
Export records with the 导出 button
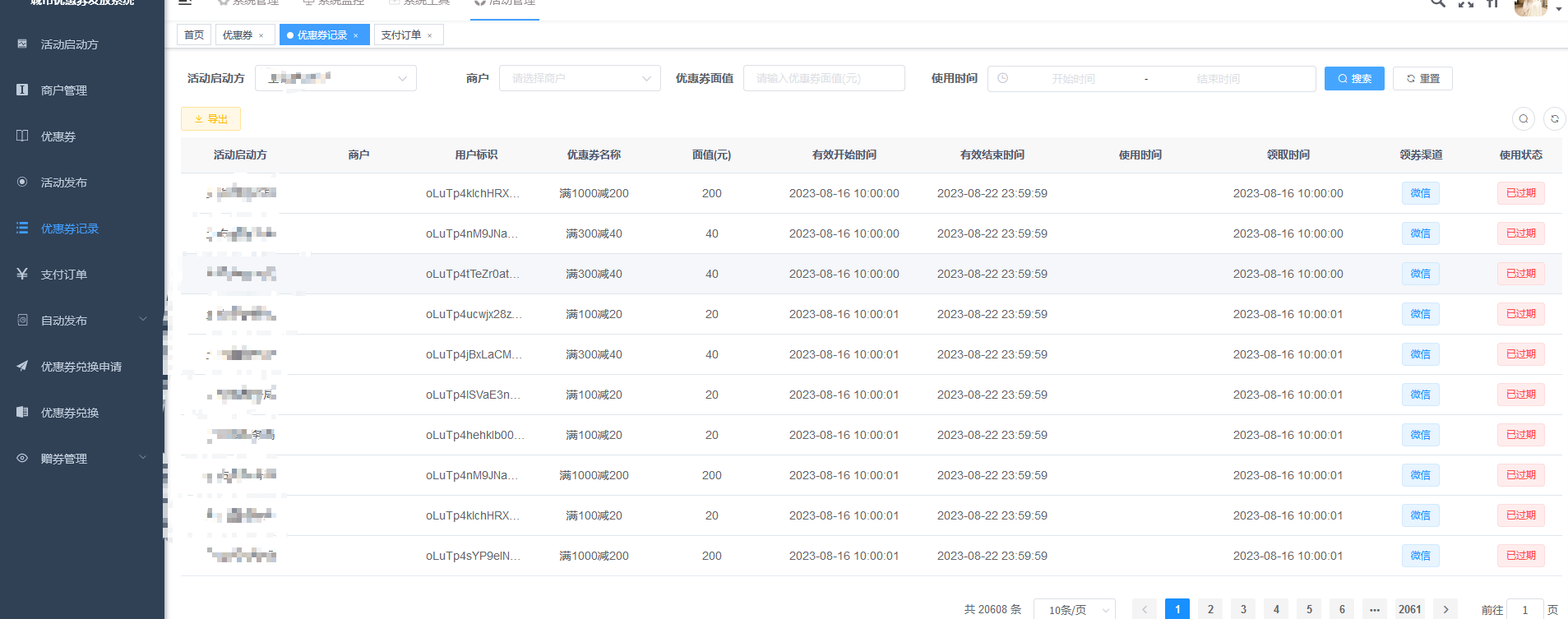[210, 119]
